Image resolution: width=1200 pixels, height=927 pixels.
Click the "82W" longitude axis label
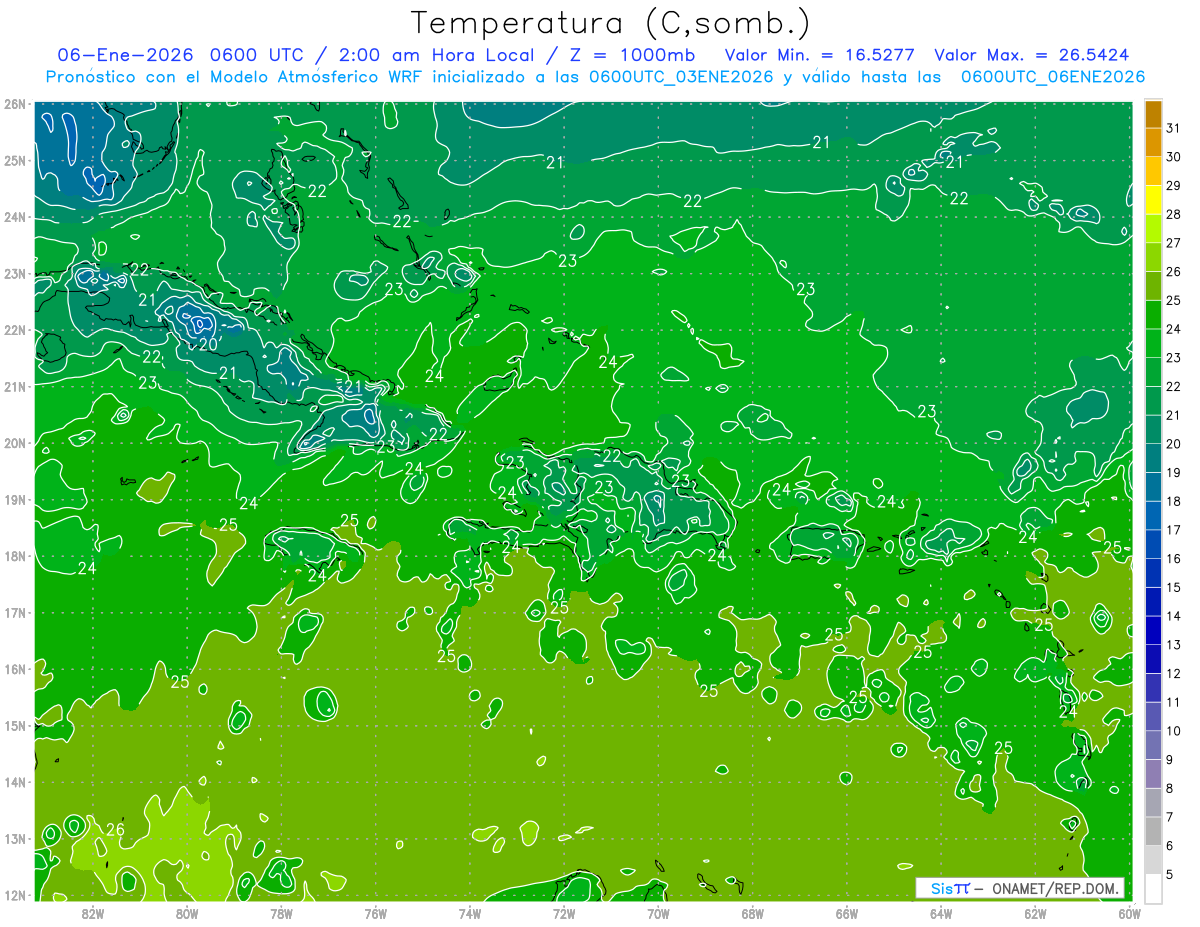93,913
